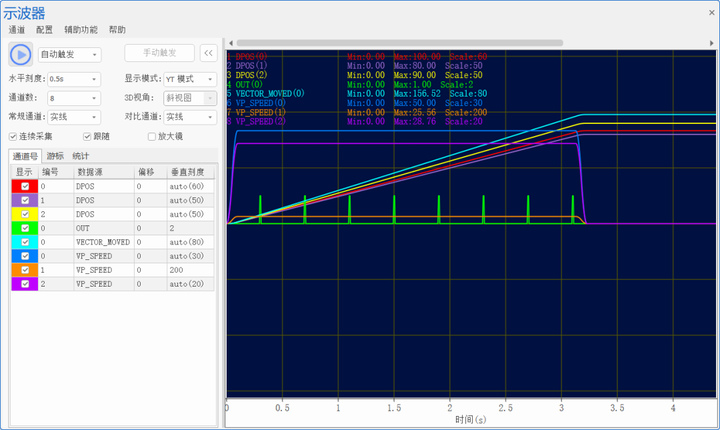This screenshot has height=430, width=720.
Task: Toggle 连续采集 checkbox
Action: pos(13,136)
